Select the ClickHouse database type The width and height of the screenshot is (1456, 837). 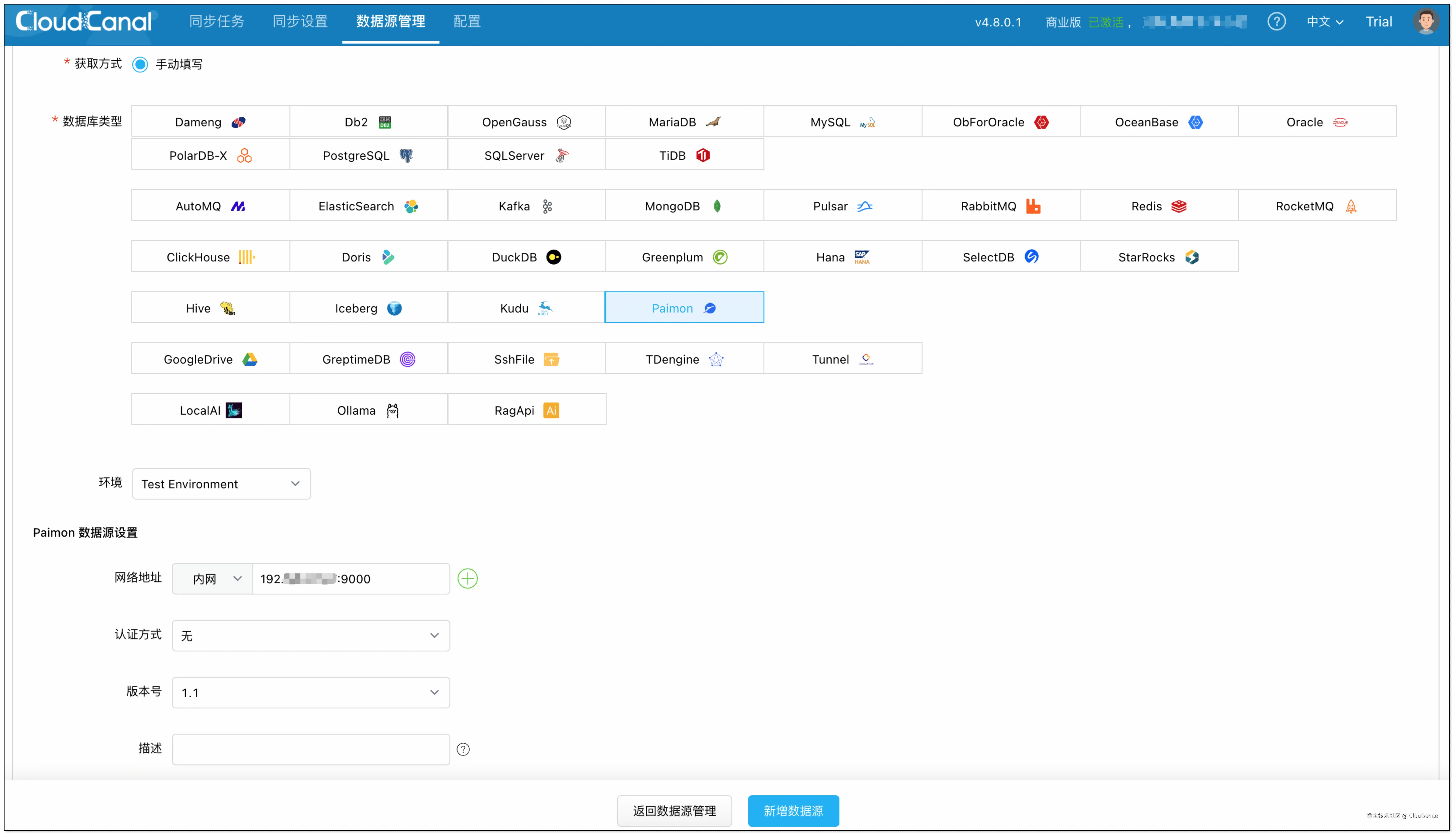click(x=210, y=257)
